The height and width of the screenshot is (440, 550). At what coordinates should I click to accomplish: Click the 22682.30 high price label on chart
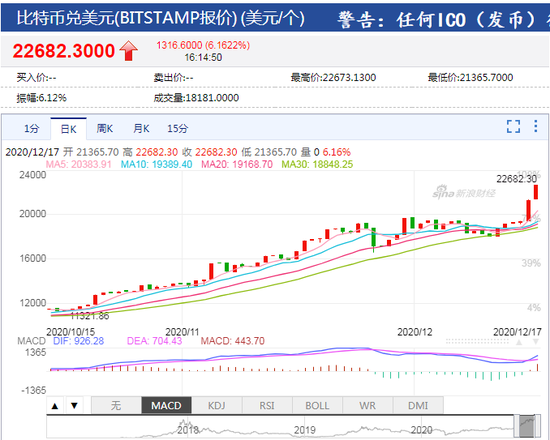516,179
